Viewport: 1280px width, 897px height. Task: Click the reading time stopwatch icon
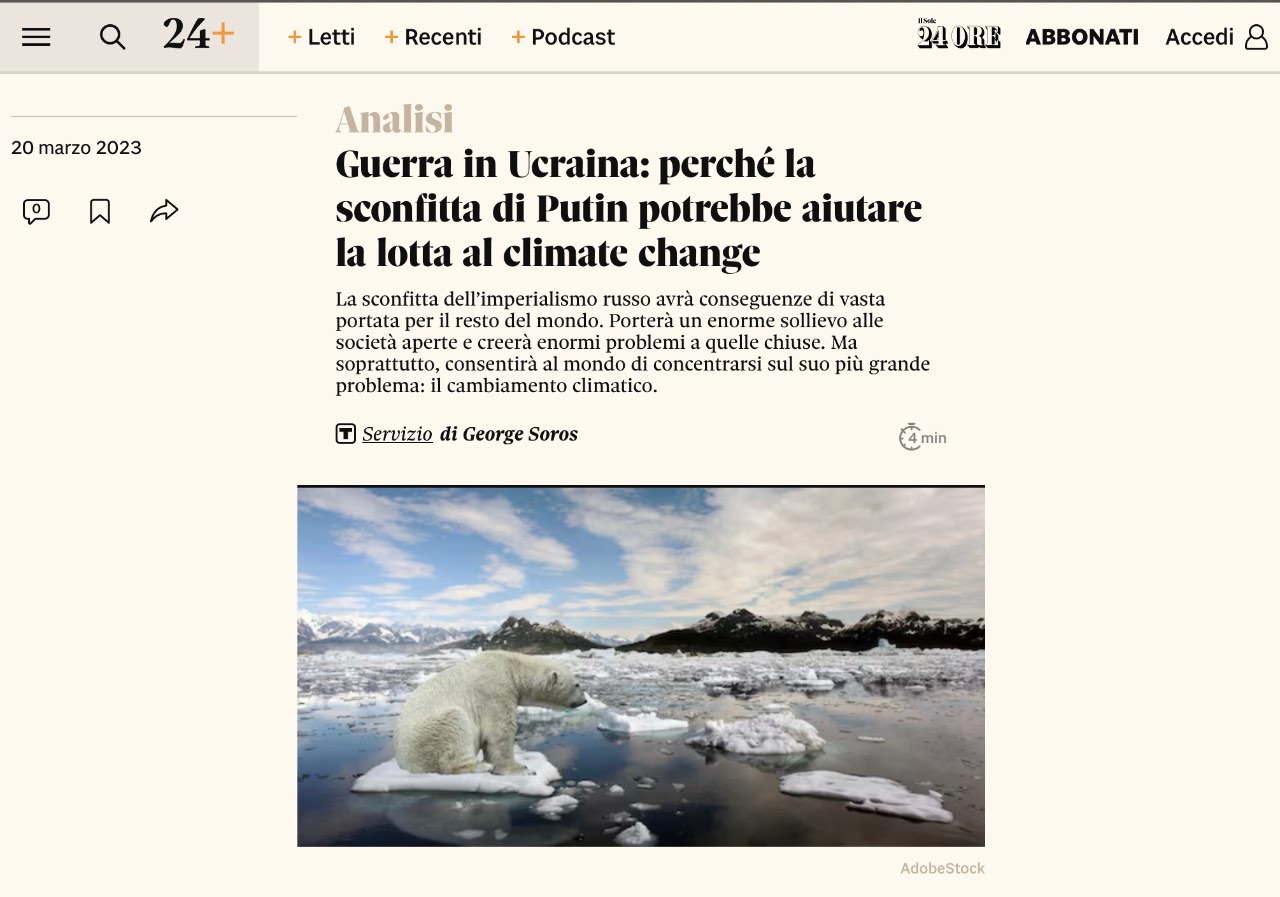(909, 437)
